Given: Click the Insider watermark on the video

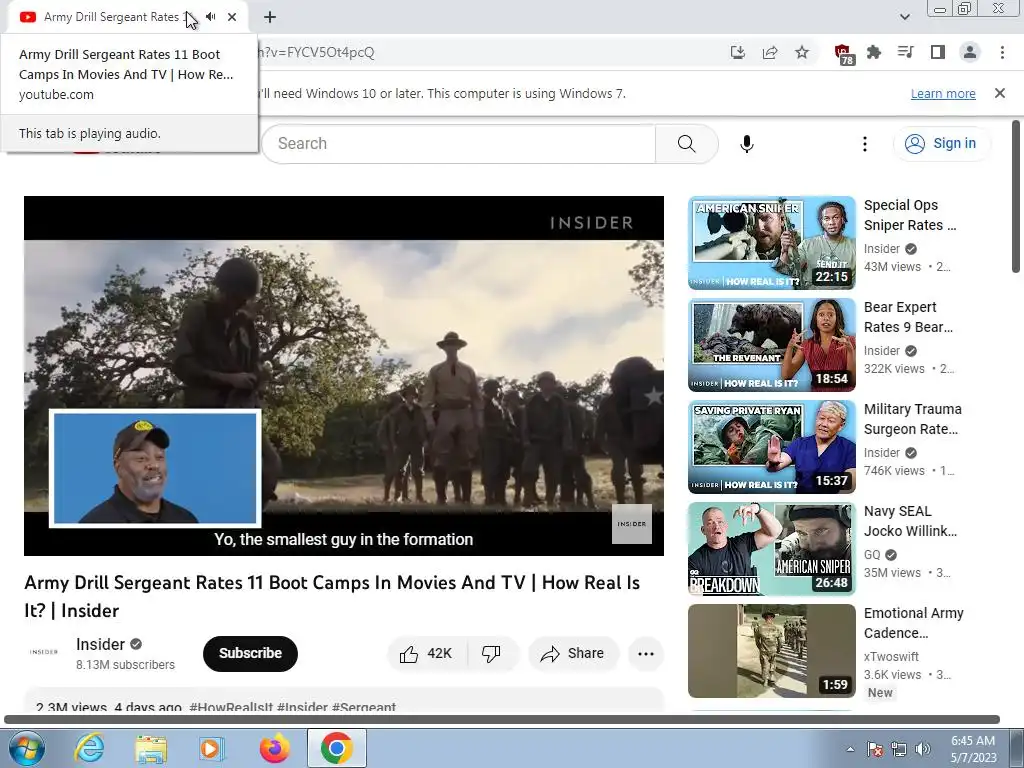Looking at the screenshot, I should [x=632, y=524].
